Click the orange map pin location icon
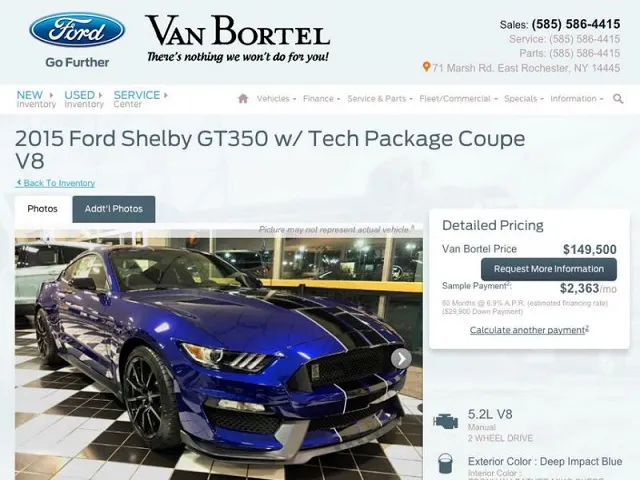The width and height of the screenshot is (640, 480). [x=426, y=67]
